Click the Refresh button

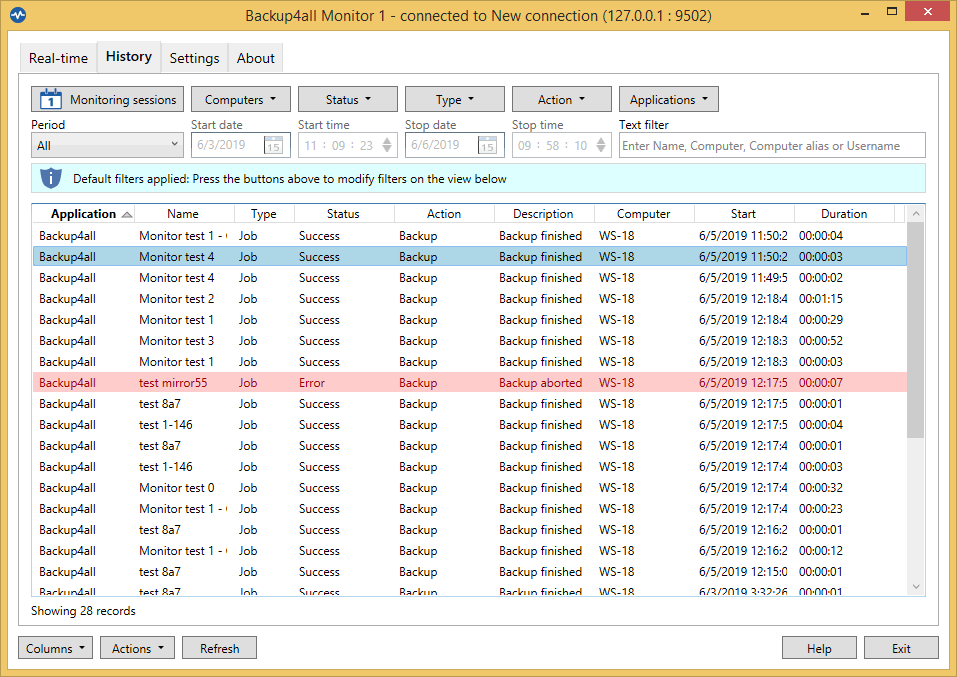pos(219,648)
